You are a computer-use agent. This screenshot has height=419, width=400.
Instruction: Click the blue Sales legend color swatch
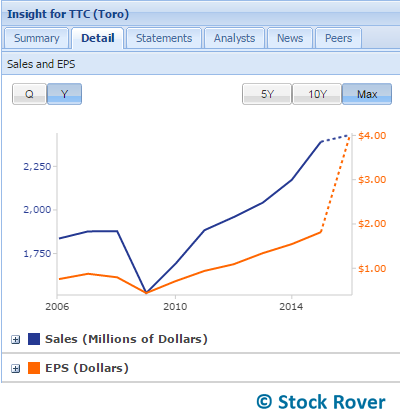[34, 339]
